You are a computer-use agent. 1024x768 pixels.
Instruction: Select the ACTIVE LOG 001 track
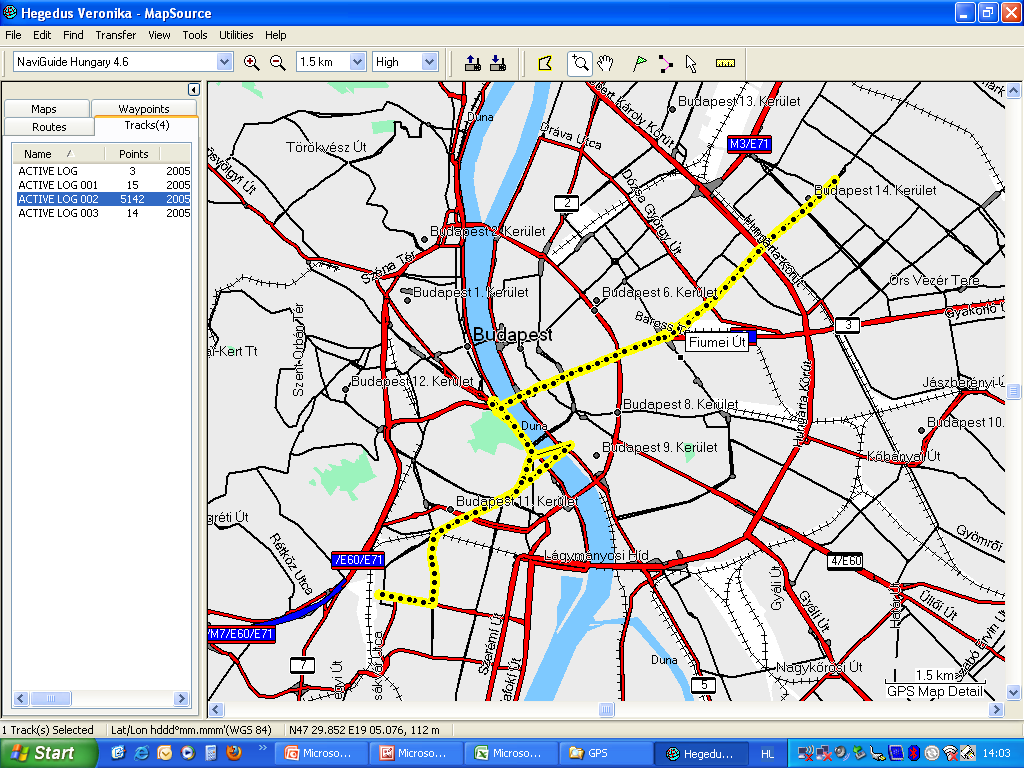104,185
